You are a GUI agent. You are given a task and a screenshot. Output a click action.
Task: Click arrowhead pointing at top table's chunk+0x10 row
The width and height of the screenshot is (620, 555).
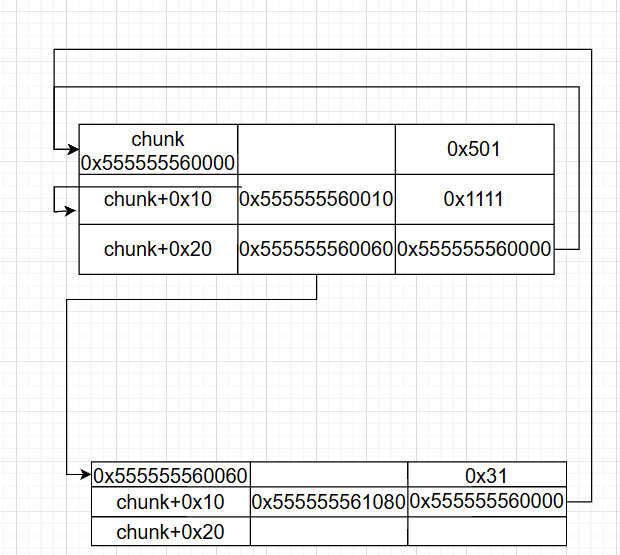point(71,210)
